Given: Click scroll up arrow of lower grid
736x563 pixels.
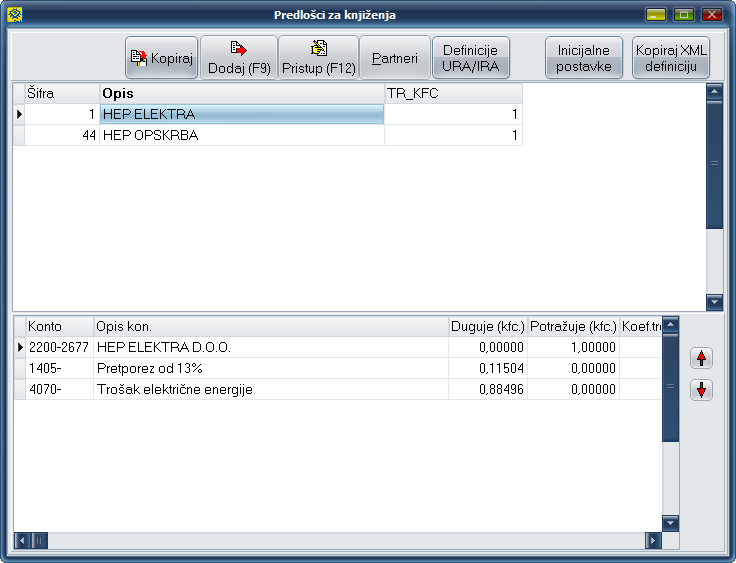Looking at the screenshot, I should click(671, 325).
